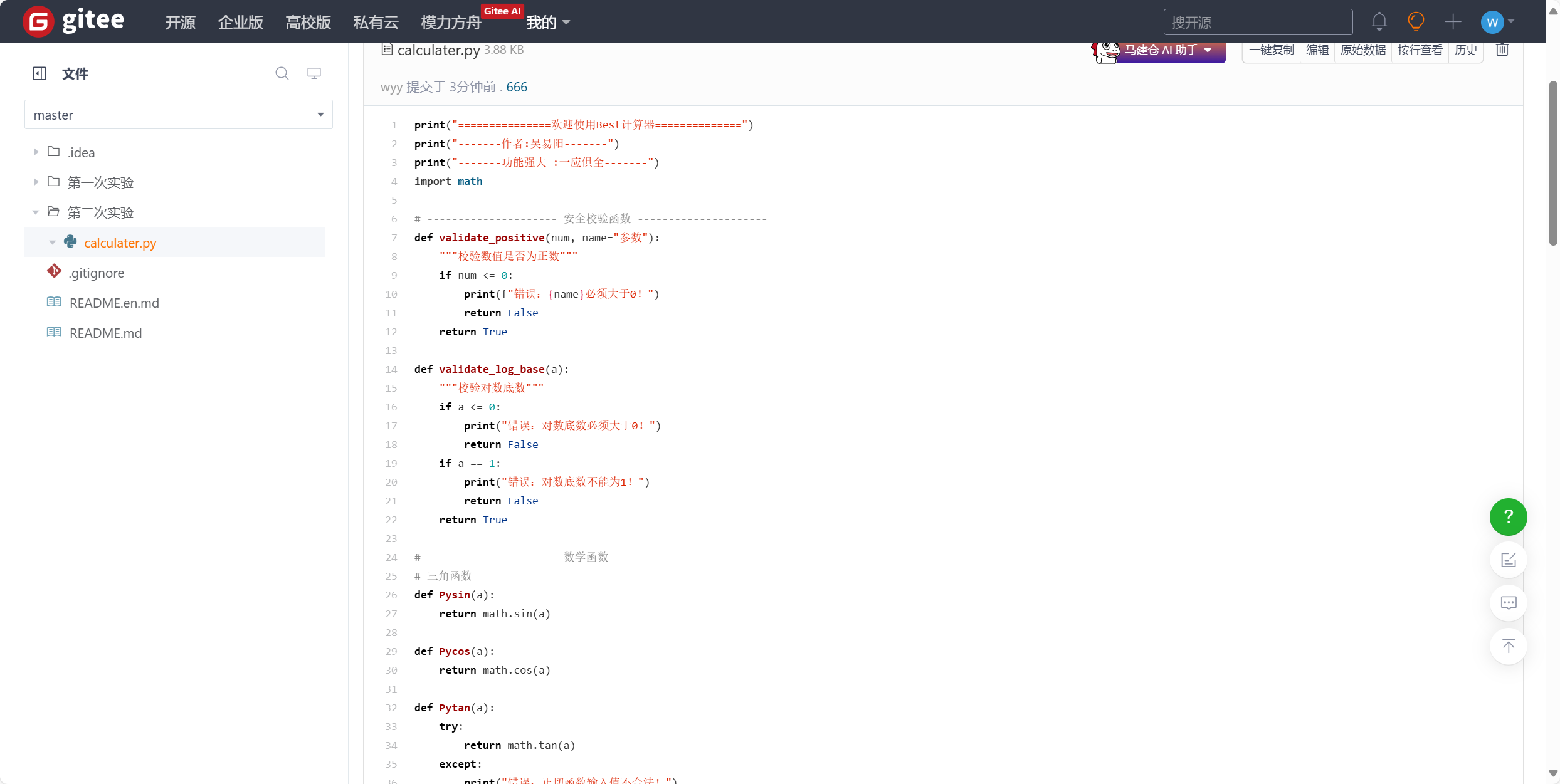
Task: Go to 企业版 in navigation
Action: tap(240, 23)
